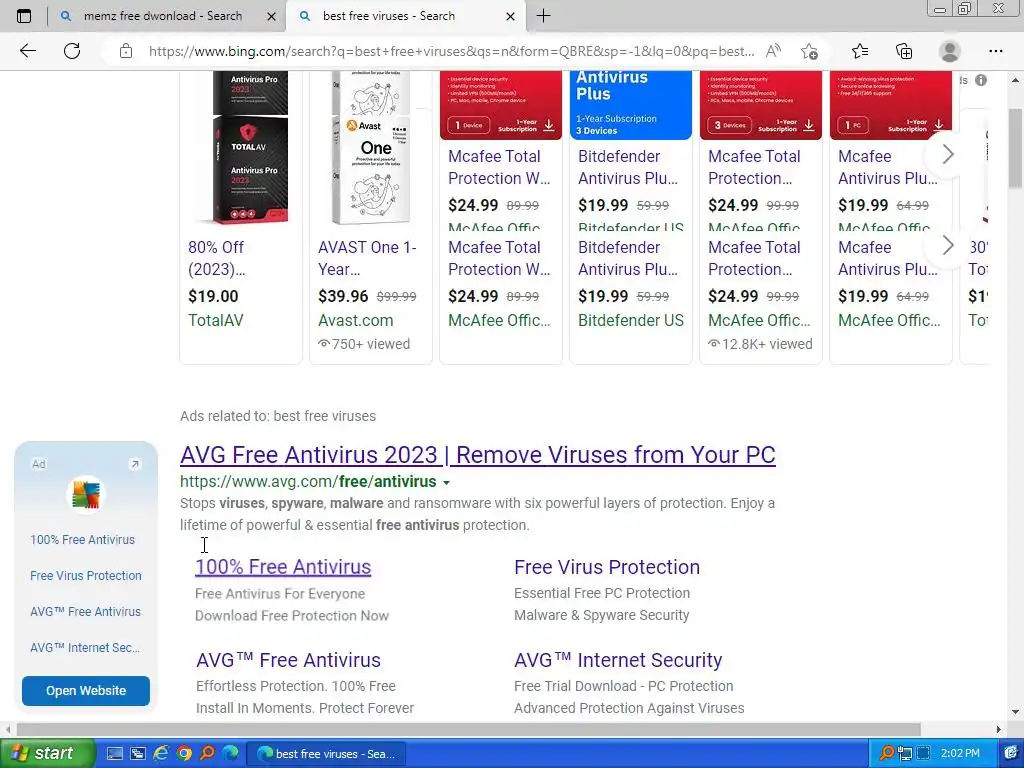Open '100% Free Antivirus' main result sitelink
This screenshot has width=1024, height=768.
tap(283, 567)
